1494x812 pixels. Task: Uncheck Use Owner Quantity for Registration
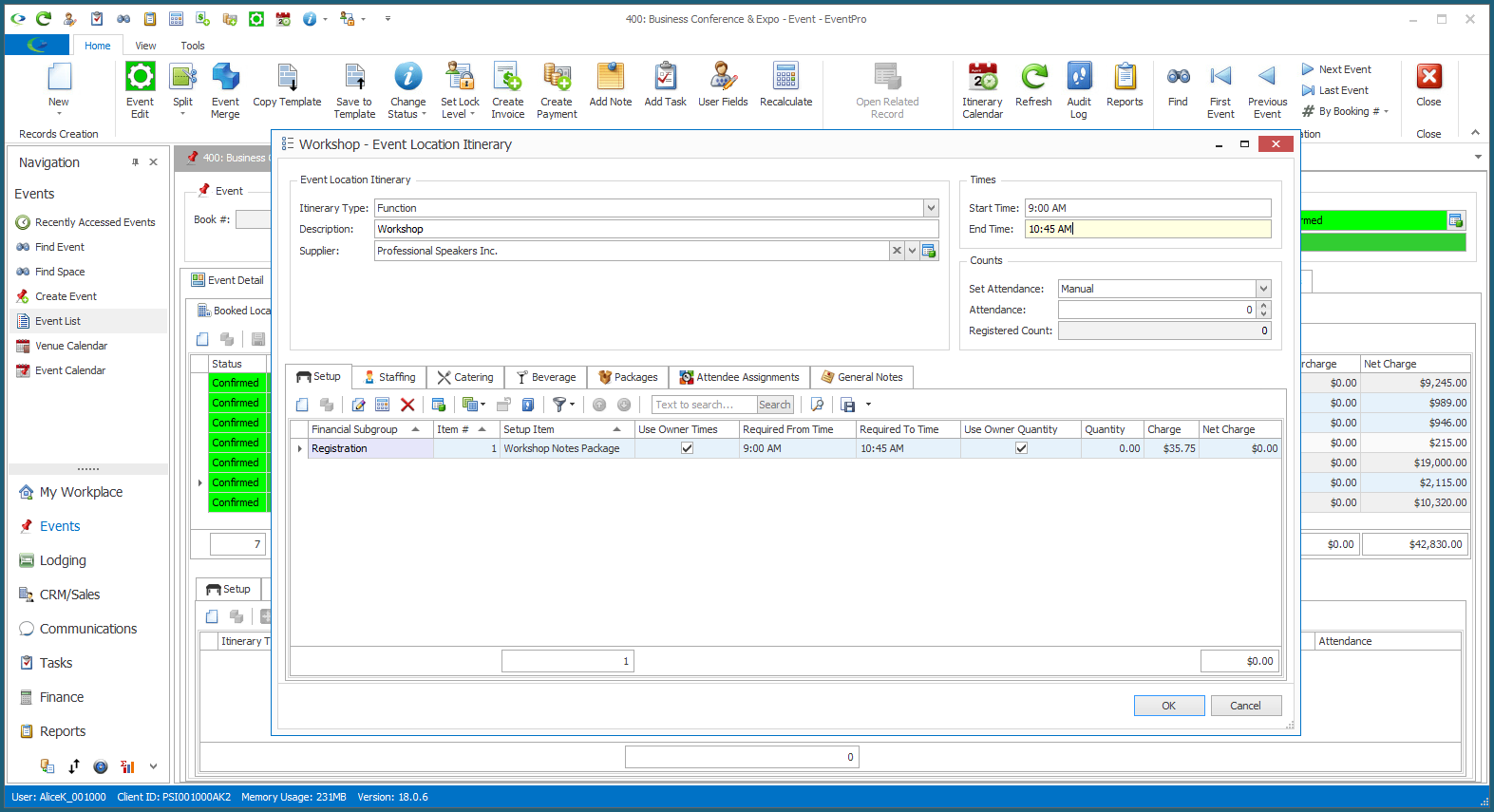1021,448
